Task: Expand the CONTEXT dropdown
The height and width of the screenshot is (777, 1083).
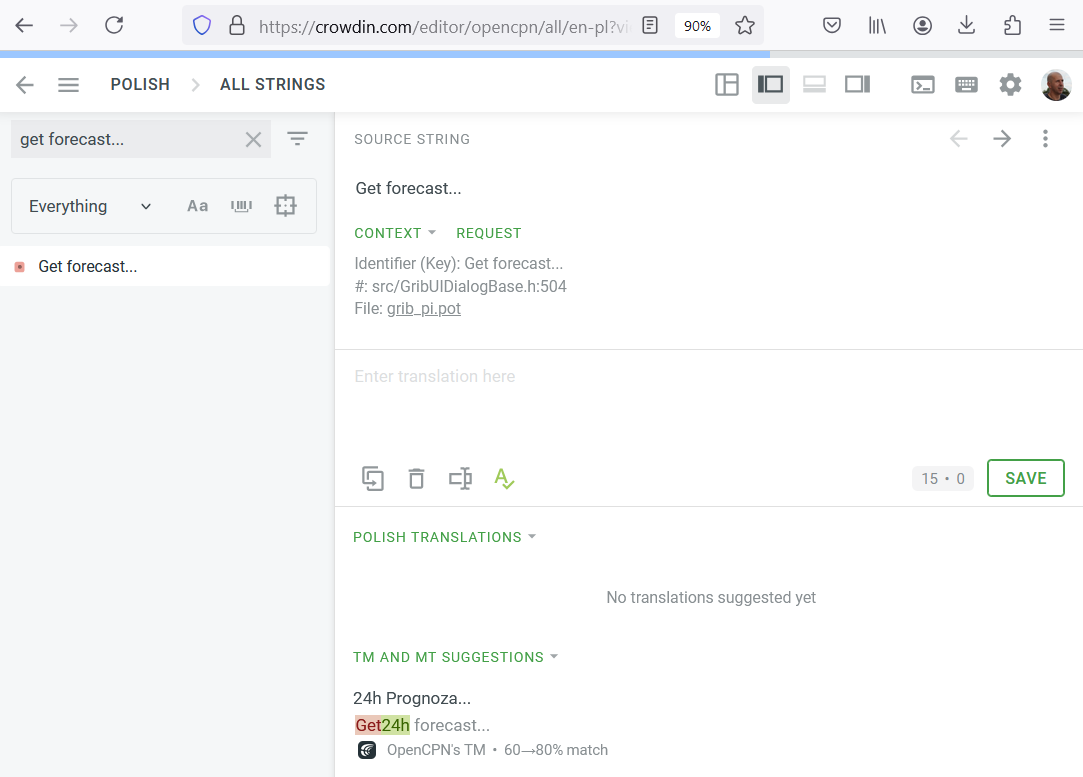Action: (395, 233)
